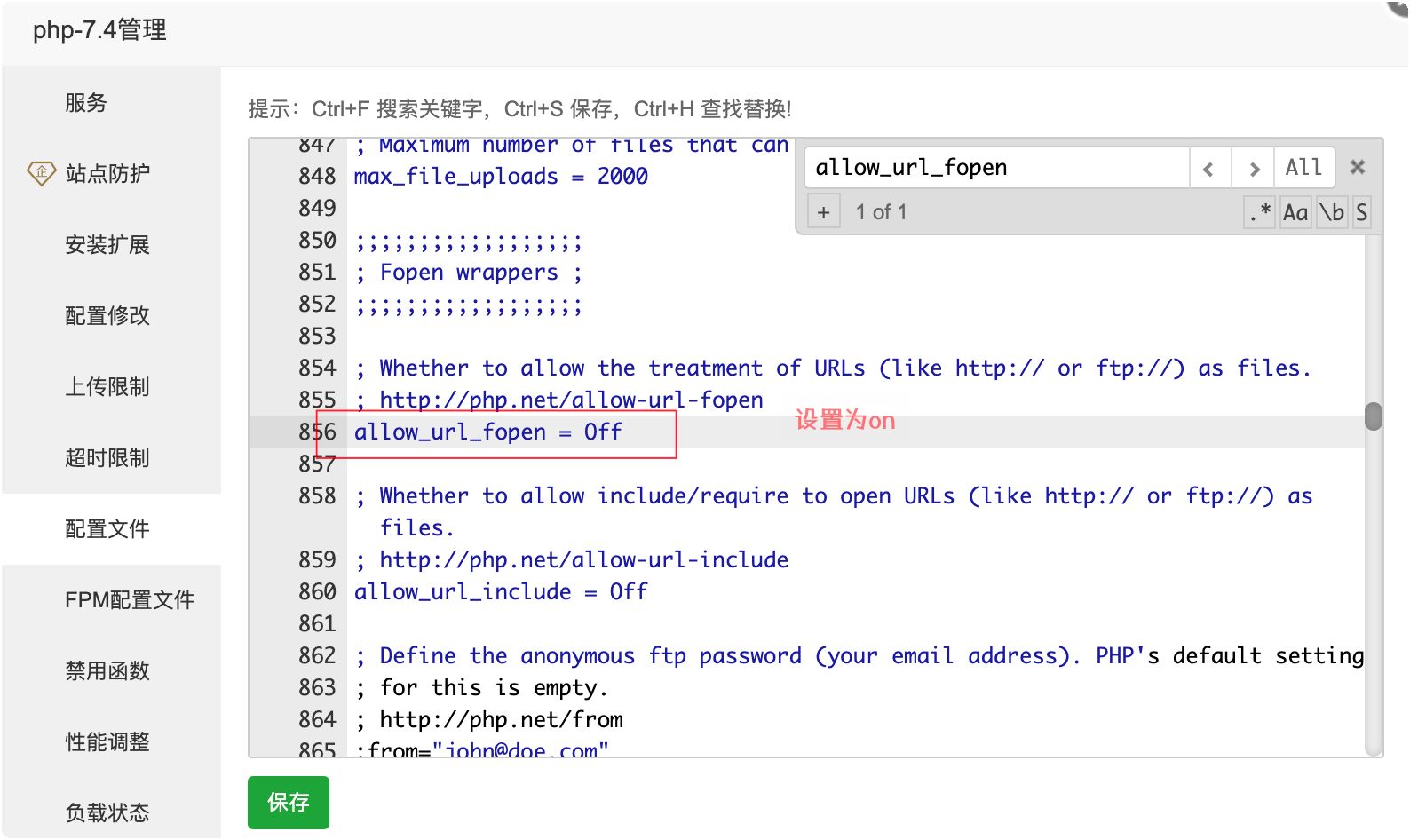Click 'Define the anonymous ftp password' line

[x=859, y=656]
